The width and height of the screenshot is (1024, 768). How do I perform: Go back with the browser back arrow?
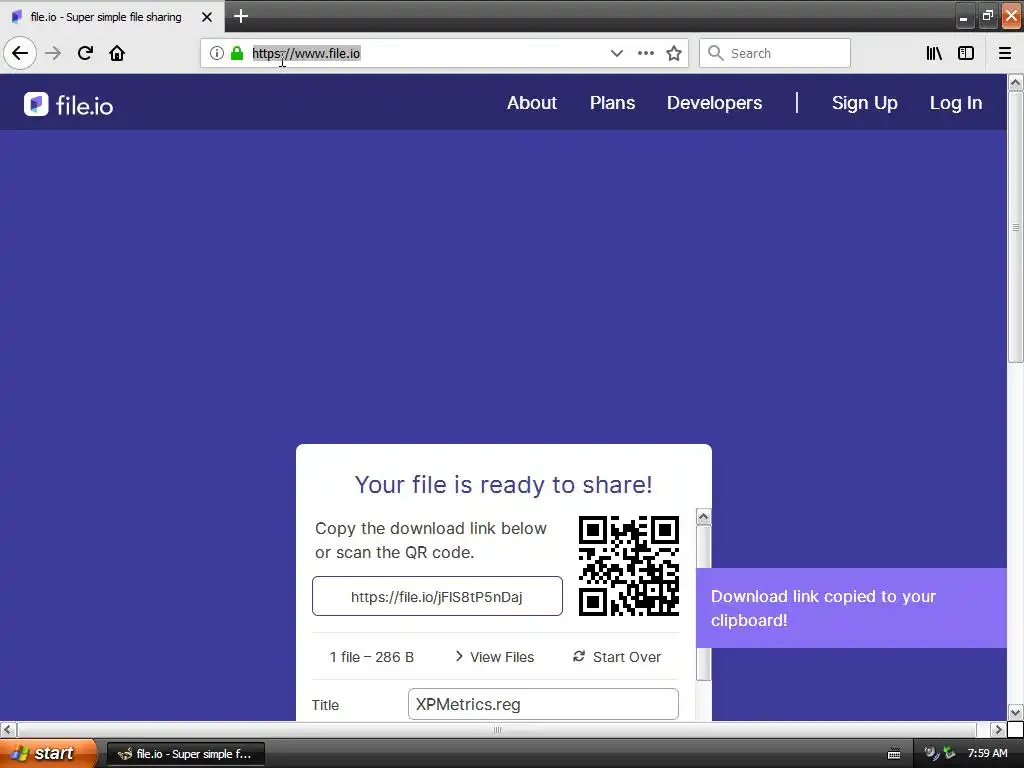tap(20, 53)
